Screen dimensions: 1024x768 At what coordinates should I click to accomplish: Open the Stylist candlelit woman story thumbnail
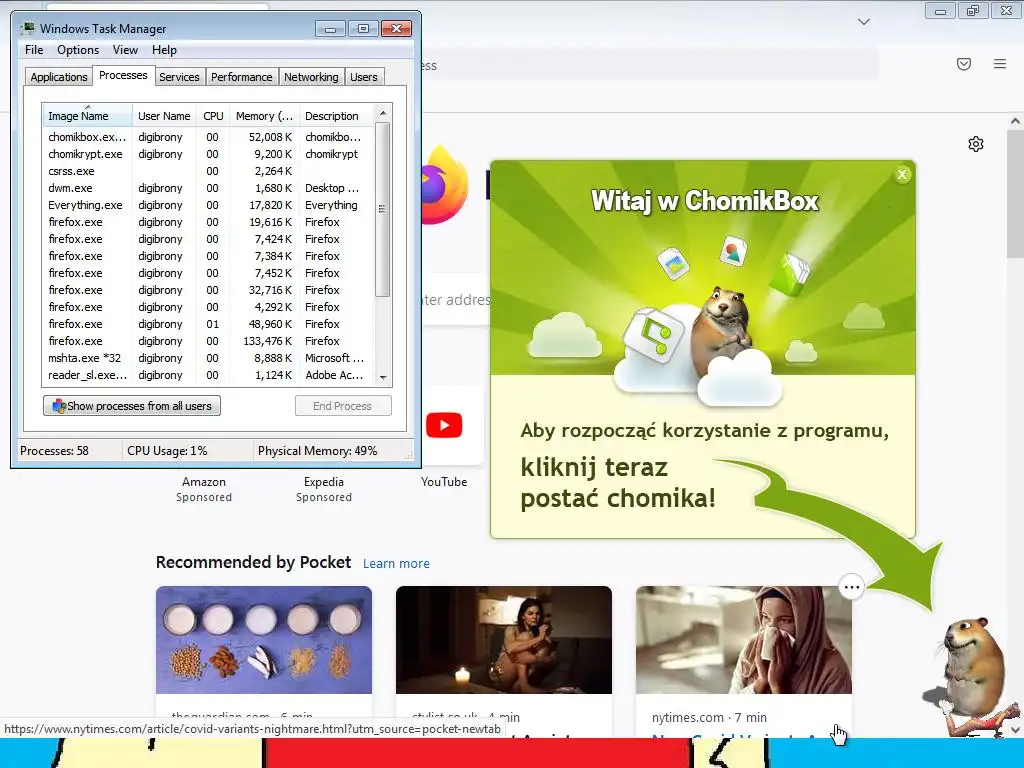click(504, 640)
